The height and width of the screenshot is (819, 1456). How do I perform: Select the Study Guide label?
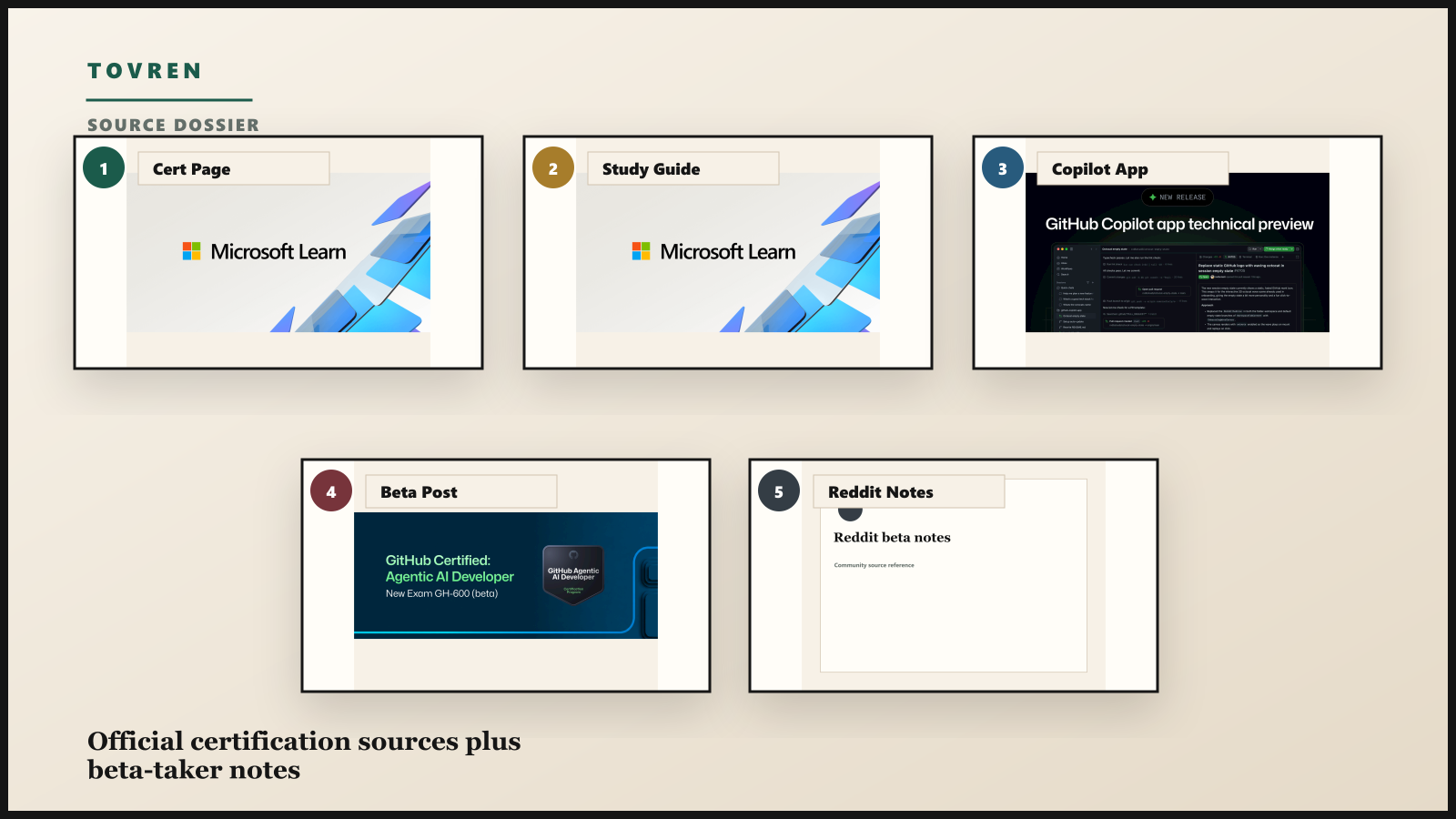pyautogui.click(x=683, y=168)
